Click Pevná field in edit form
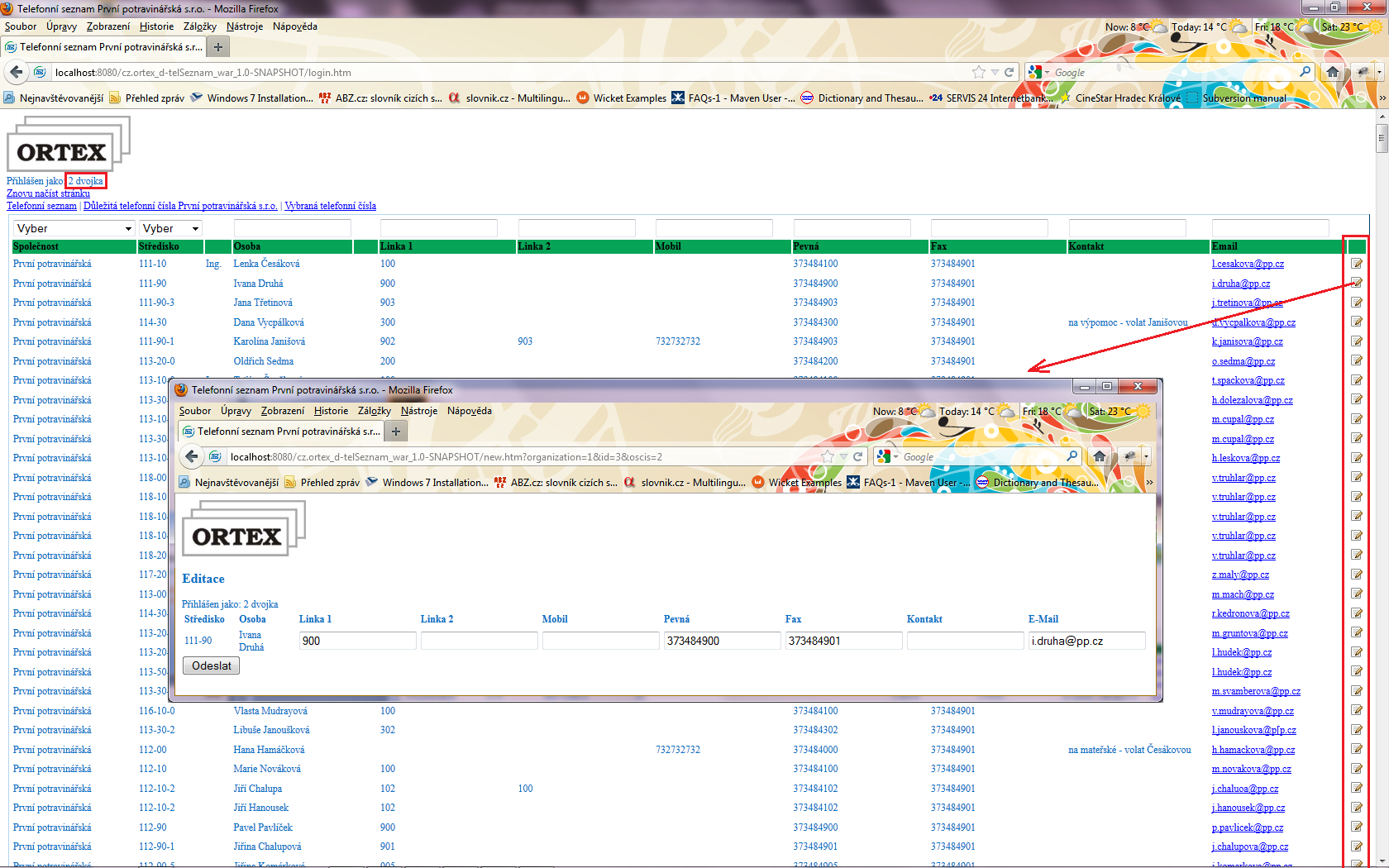 [x=723, y=641]
